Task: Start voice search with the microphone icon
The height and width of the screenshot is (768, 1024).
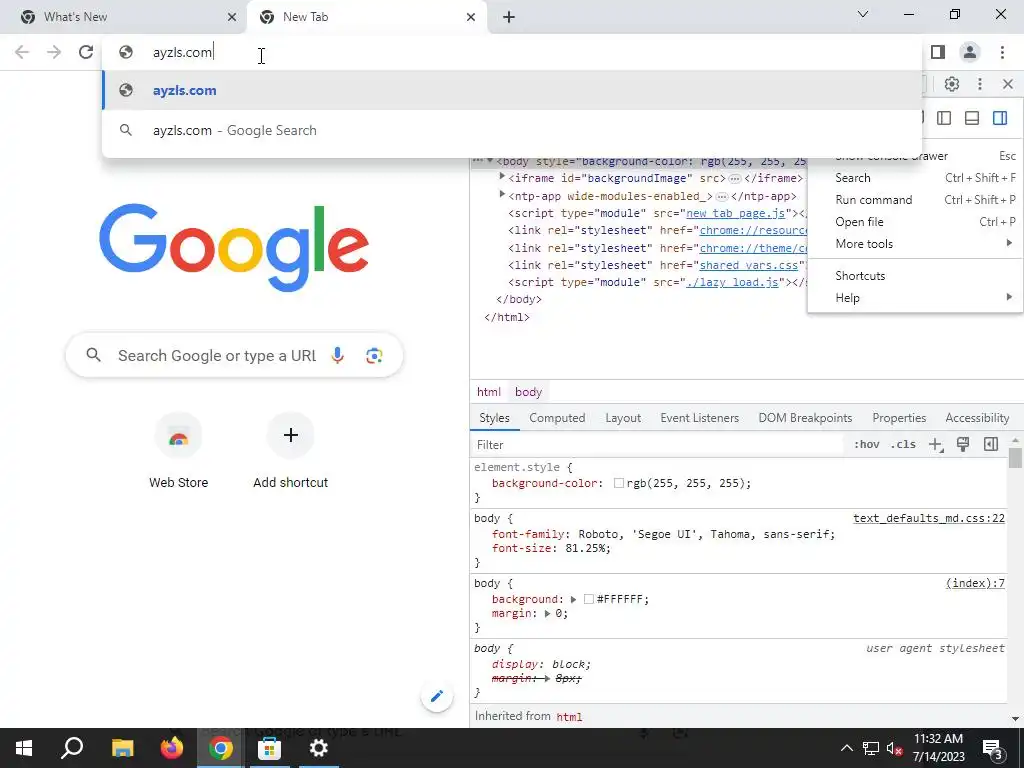Action: tap(338, 355)
